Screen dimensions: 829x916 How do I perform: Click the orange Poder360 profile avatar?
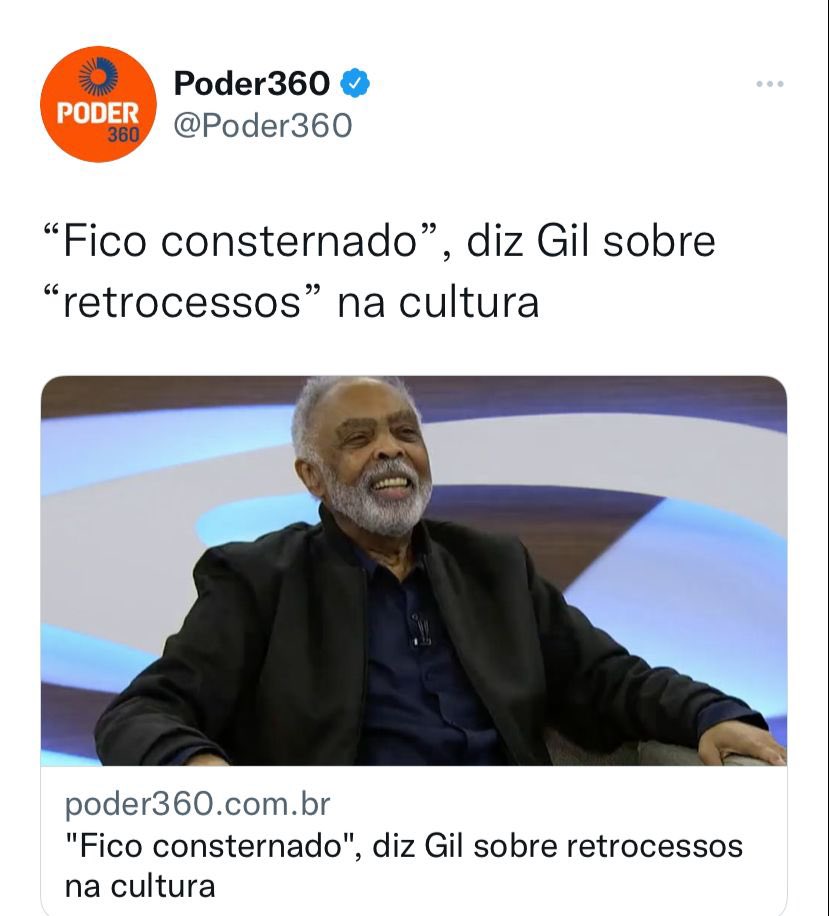click(x=98, y=104)
